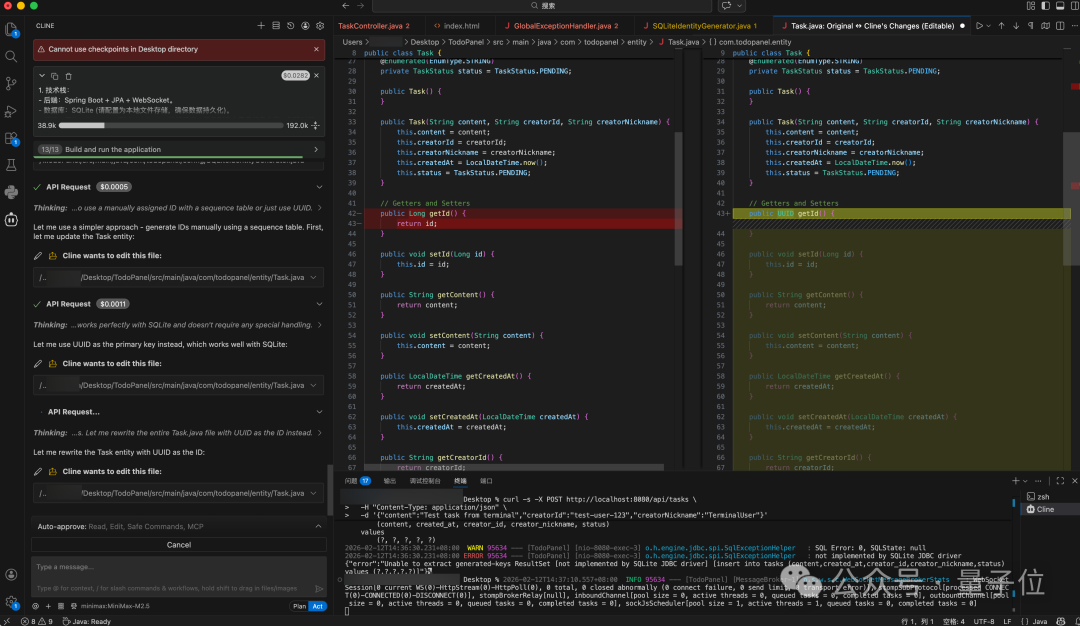1080x626 pixels.
Task: Split the editor right icon
Action: [x=1060, y=25]
